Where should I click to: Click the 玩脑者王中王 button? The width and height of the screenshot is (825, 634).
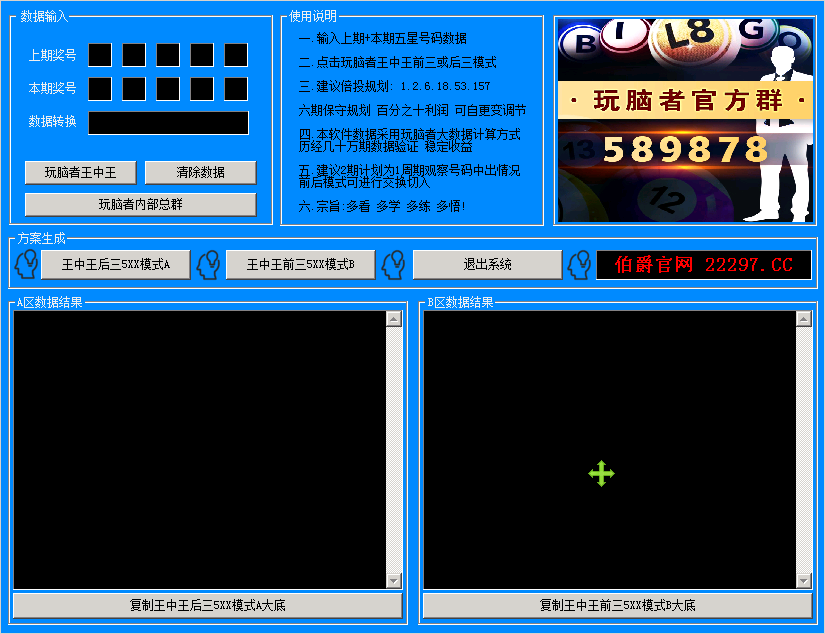point(81,173)
